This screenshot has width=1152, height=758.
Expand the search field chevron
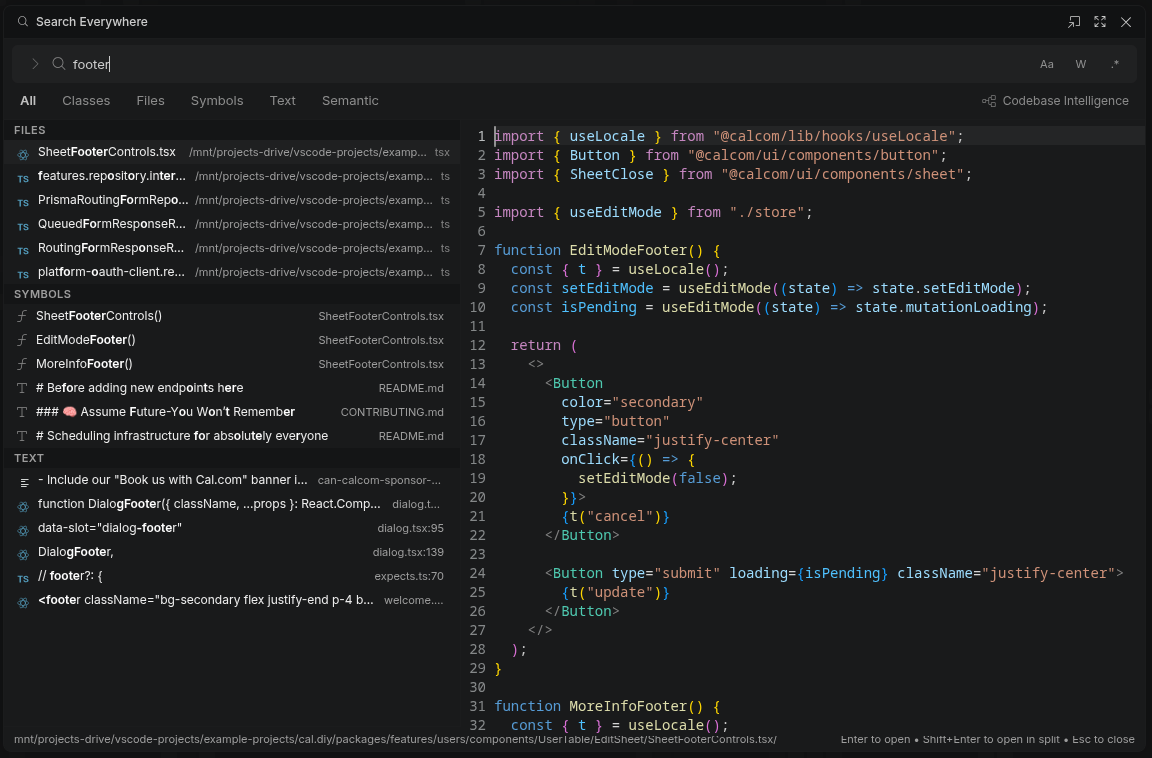[x=35, y=64]
